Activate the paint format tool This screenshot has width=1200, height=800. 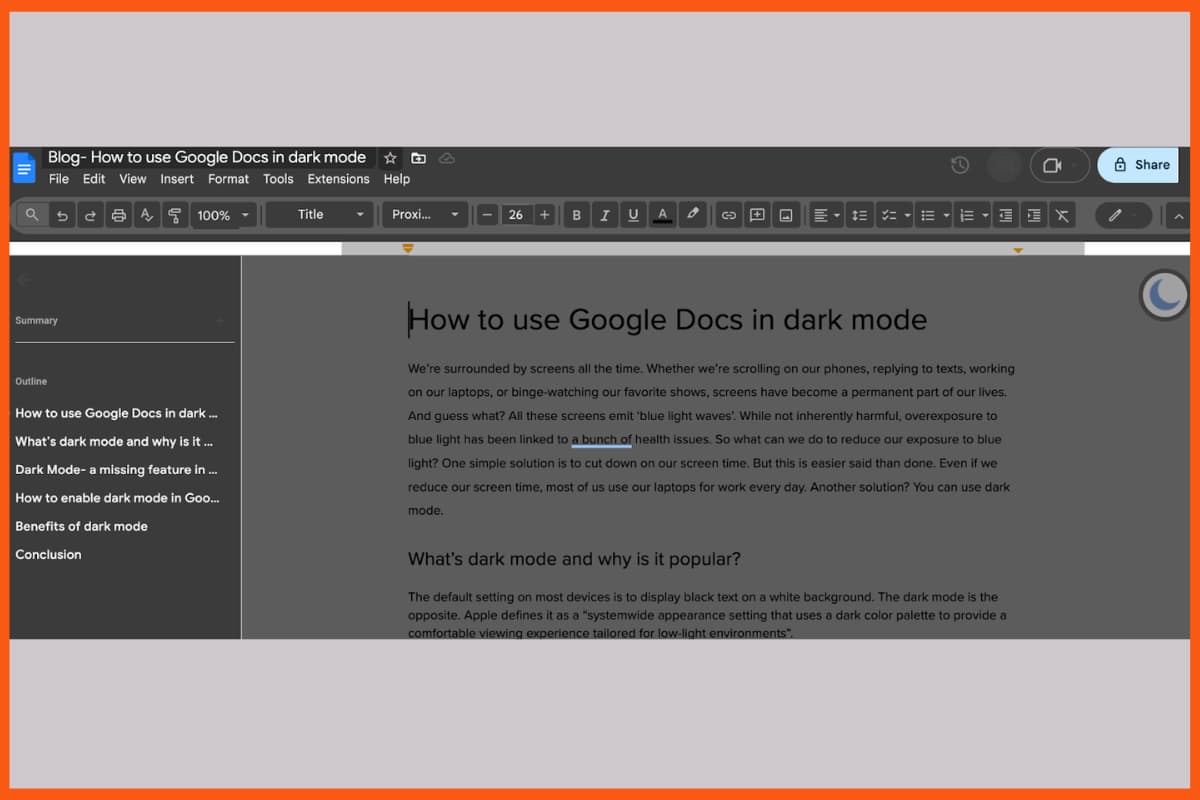(175, 215)
